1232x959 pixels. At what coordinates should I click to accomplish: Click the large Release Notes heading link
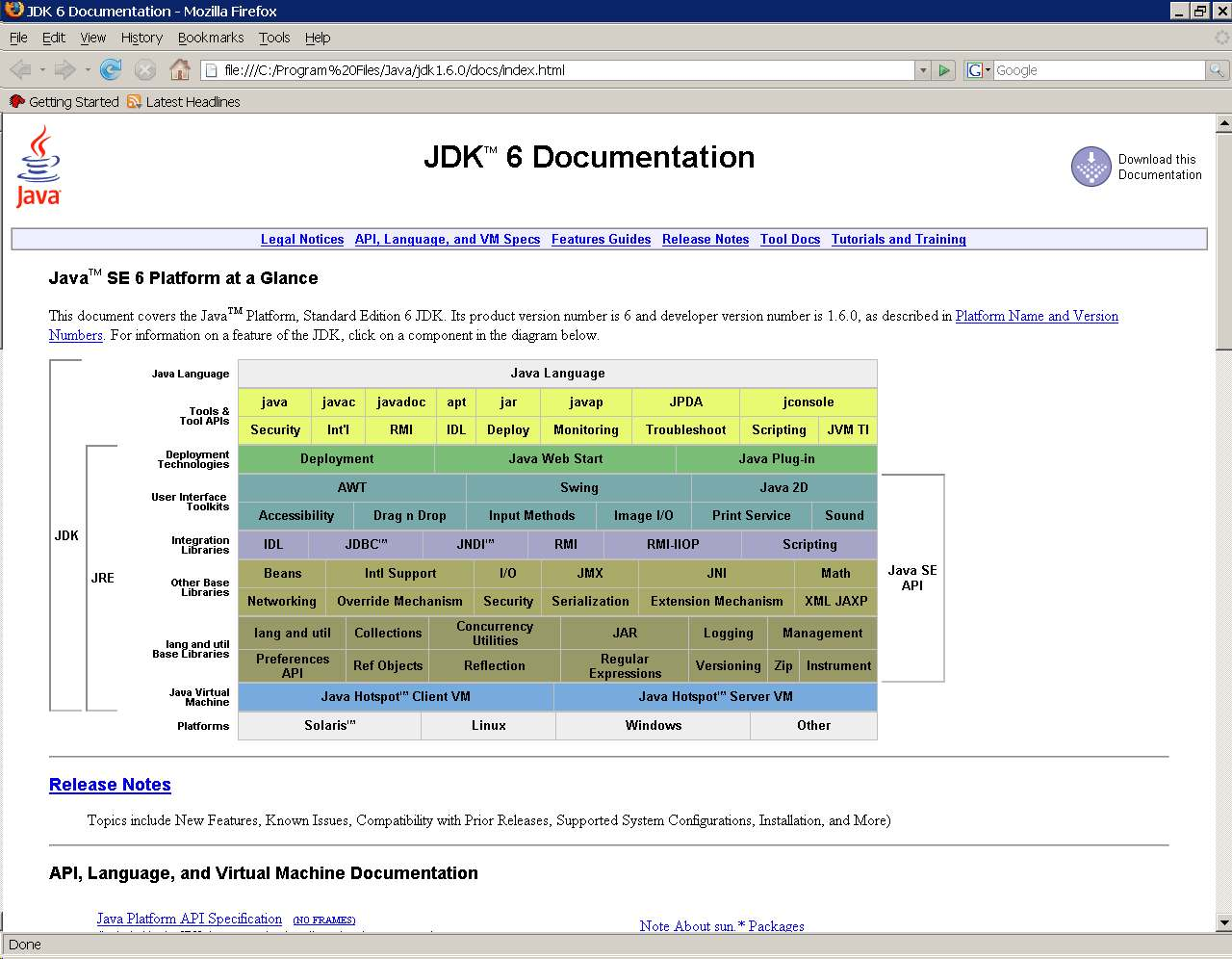pyautogui.click(x=110, y=785)
